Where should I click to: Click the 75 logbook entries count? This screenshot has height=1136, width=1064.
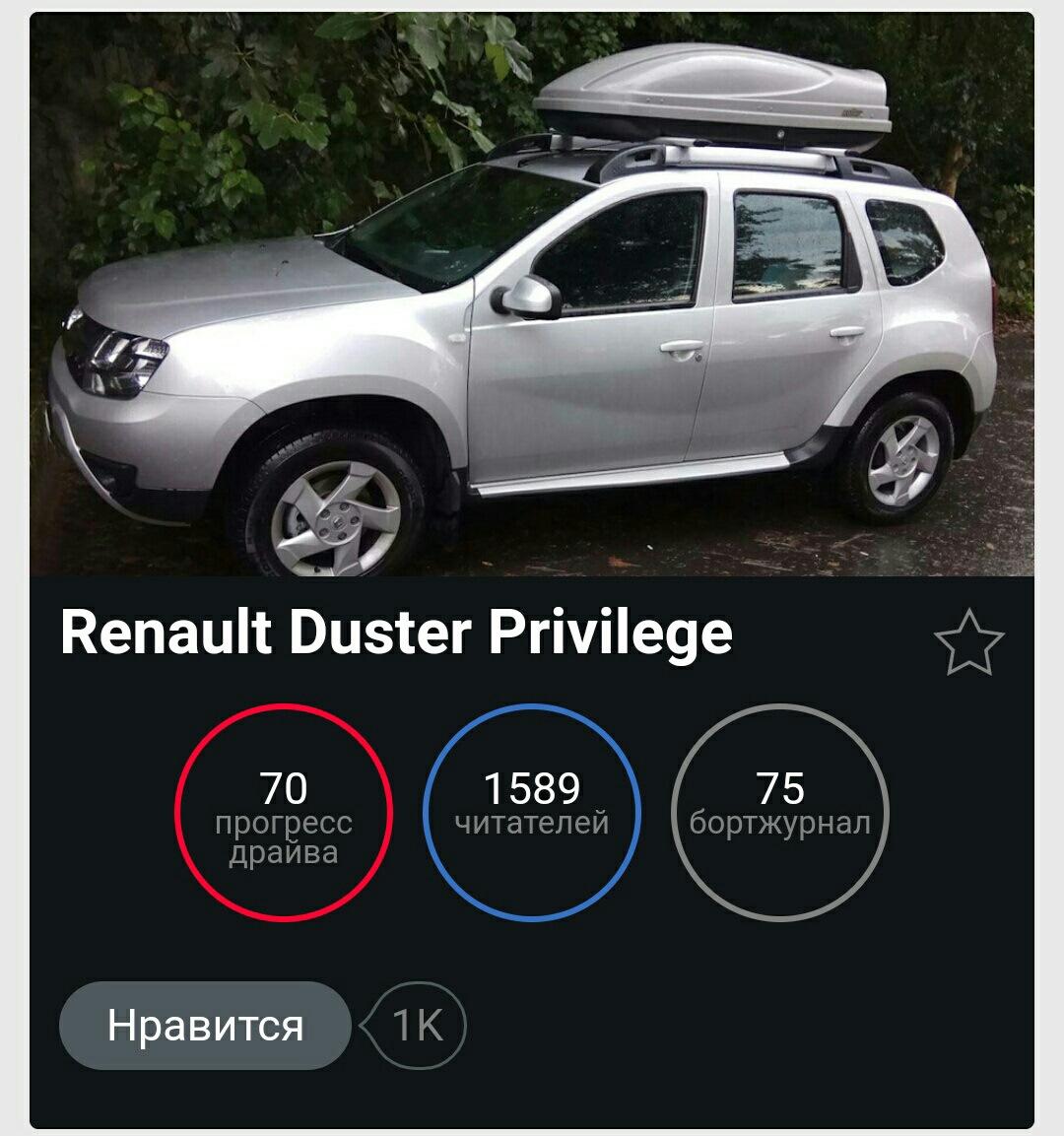pyautogui.click(x=780, y=788)
